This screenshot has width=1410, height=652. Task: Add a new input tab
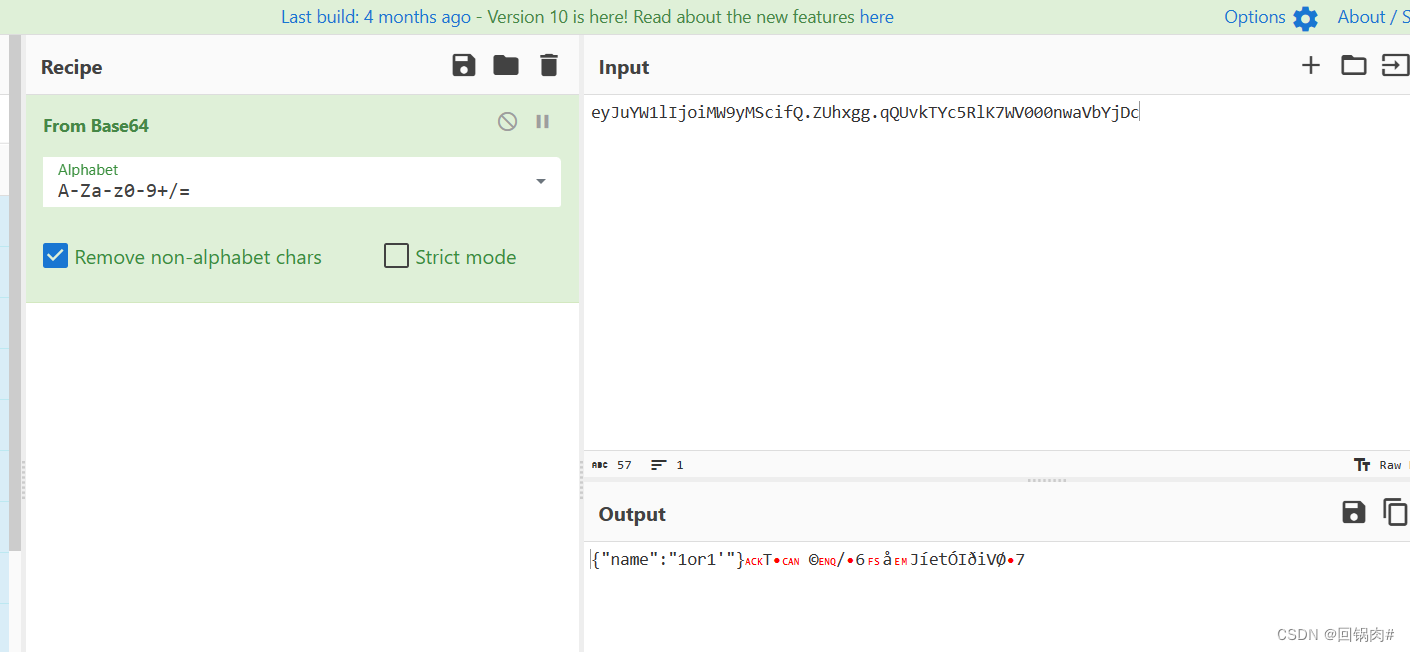[x=1311, y=65]
